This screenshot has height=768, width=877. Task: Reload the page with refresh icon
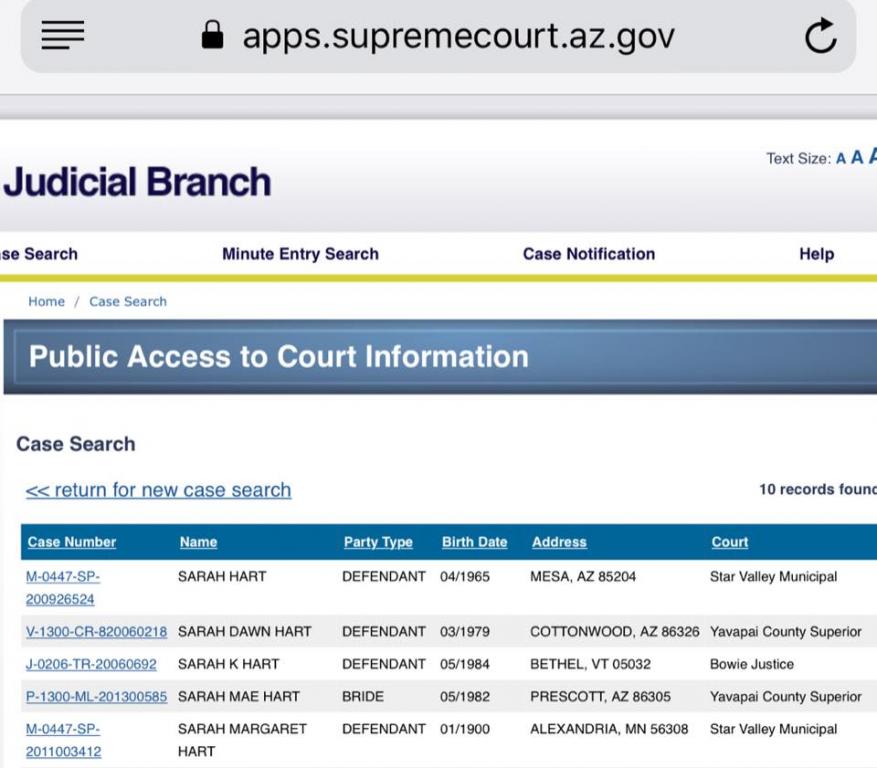818,37
